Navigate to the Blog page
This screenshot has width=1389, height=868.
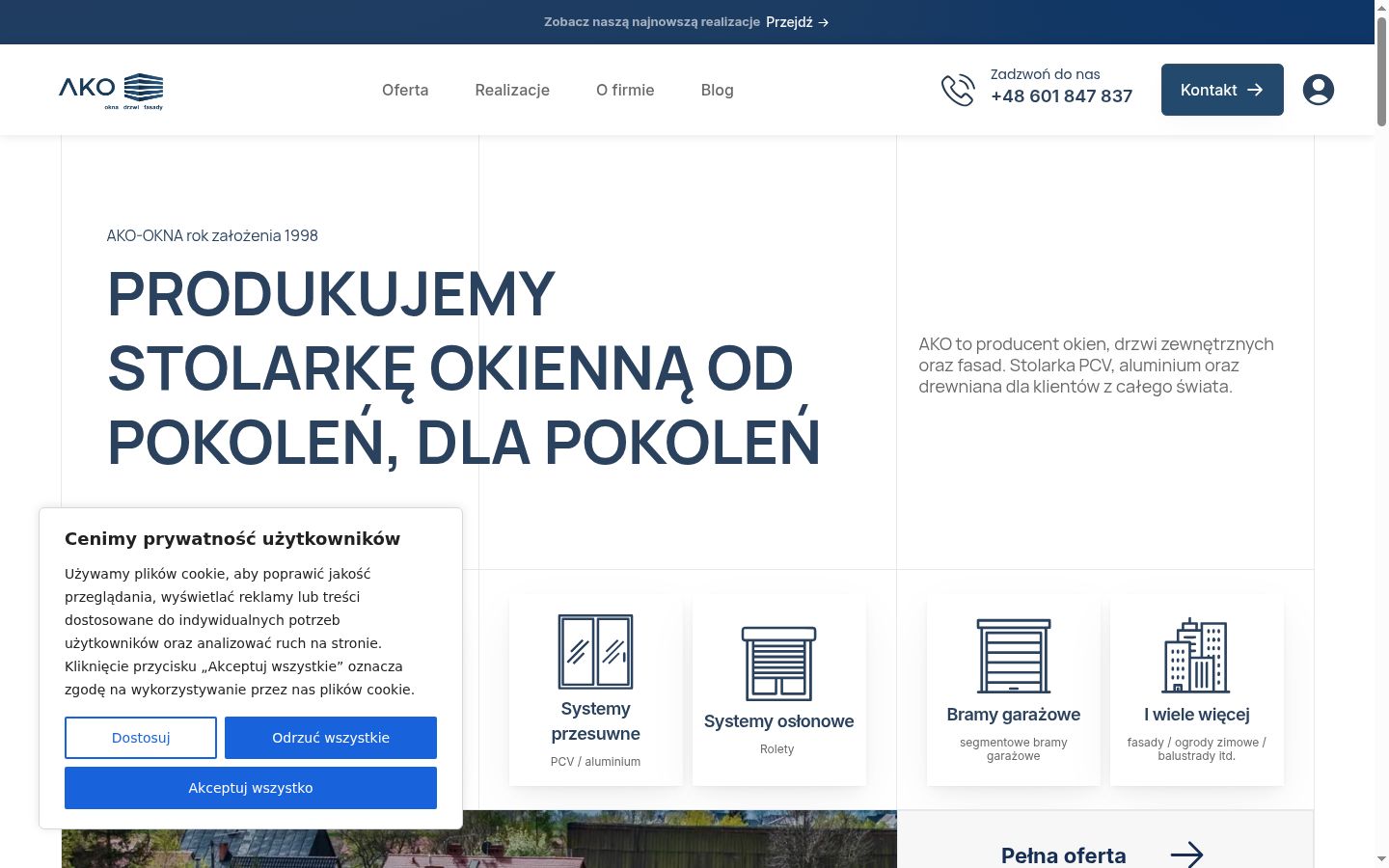click(x=717, y=90)
